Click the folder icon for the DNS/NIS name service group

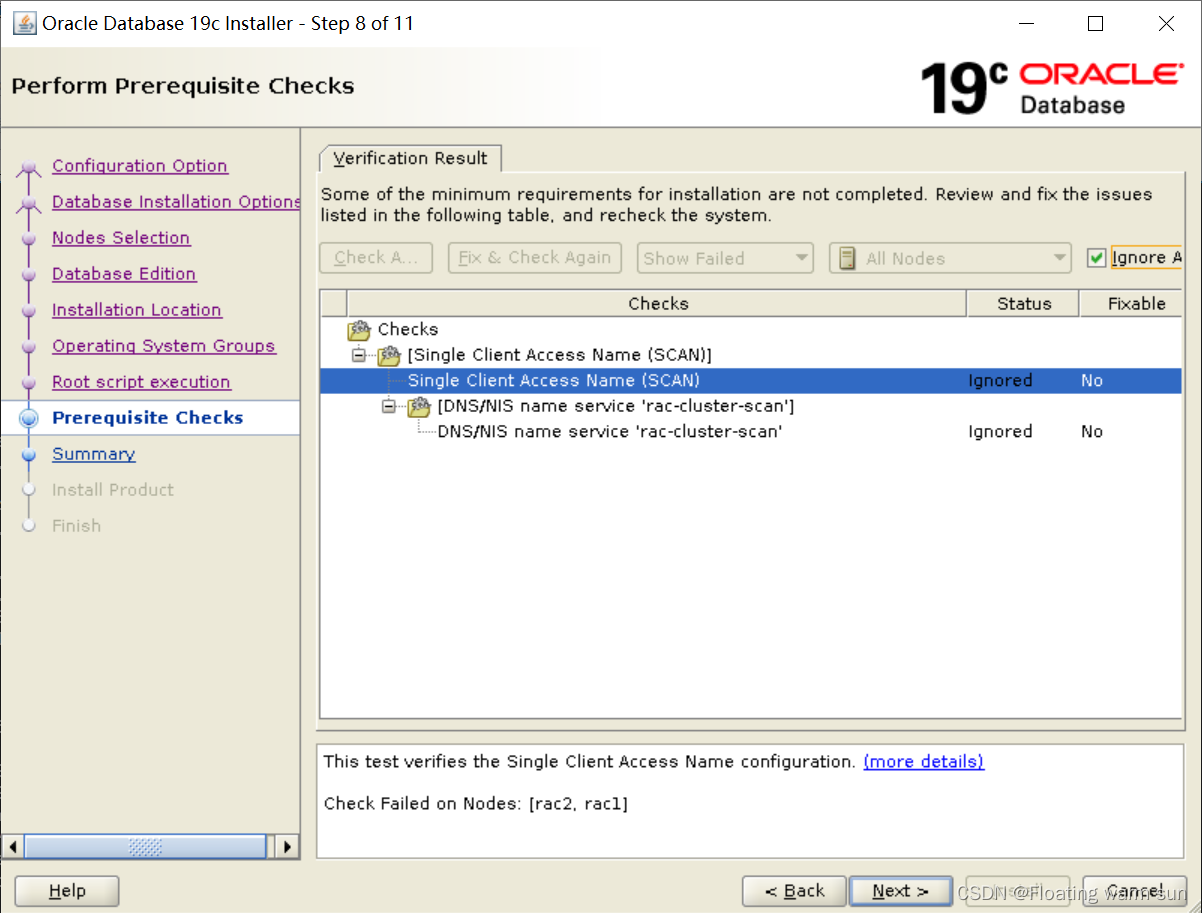point(418,406)
